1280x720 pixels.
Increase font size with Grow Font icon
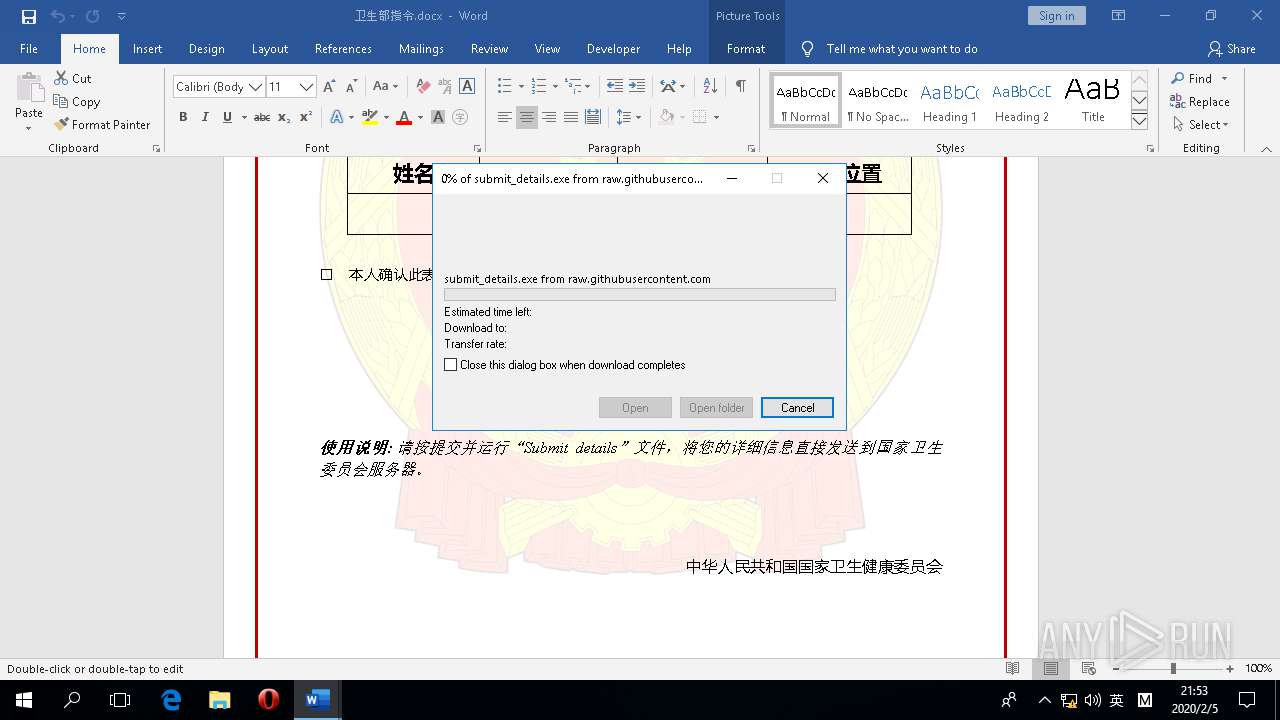[x=329, y=87]
